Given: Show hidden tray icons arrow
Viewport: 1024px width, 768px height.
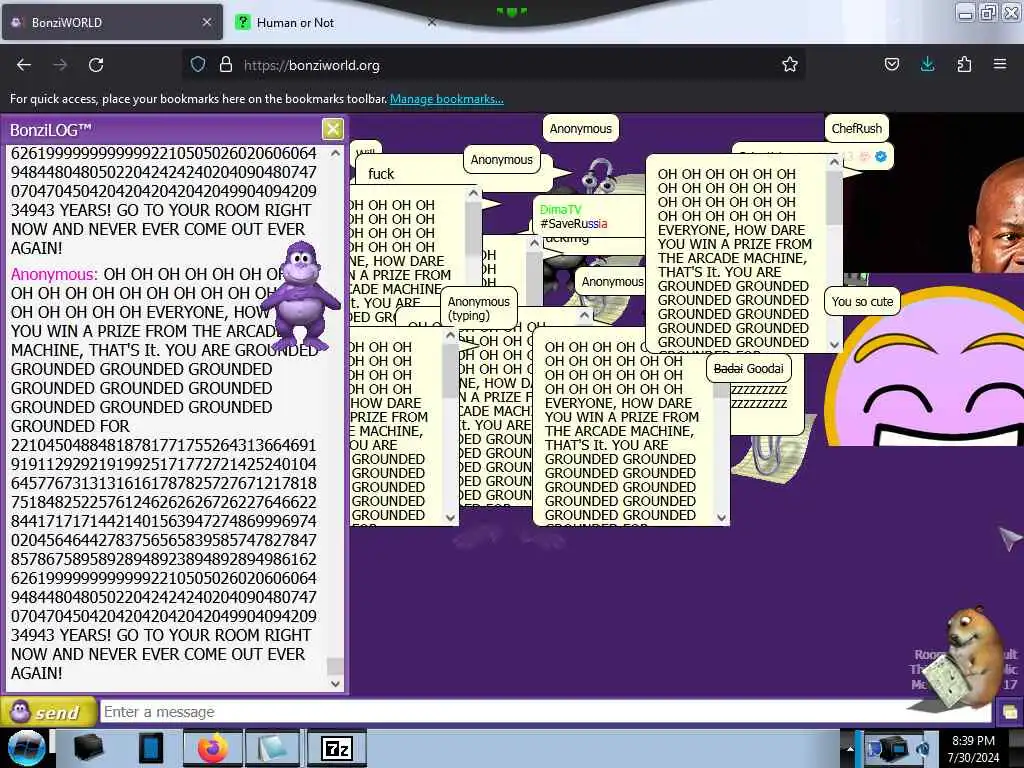Looking at the screenshot, I should [x=850, y=748].
